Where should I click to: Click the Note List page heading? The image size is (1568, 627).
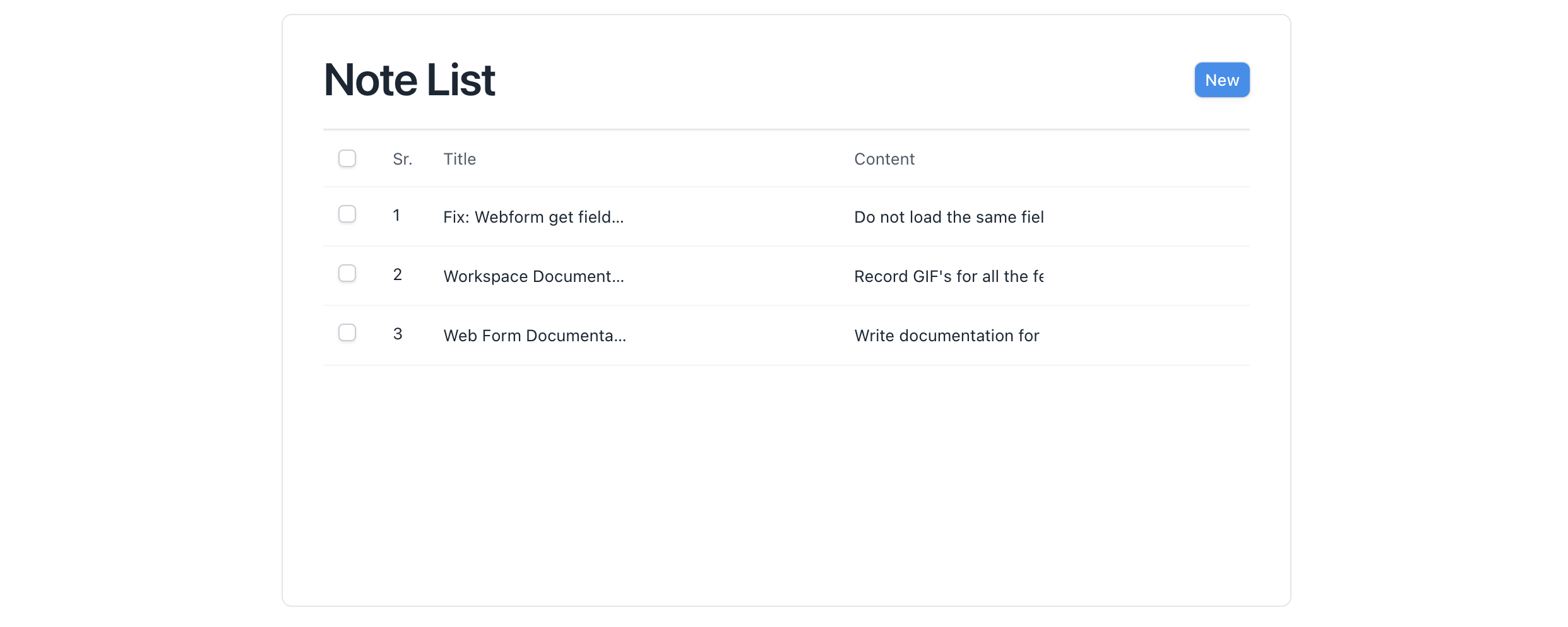pos(409,80)
